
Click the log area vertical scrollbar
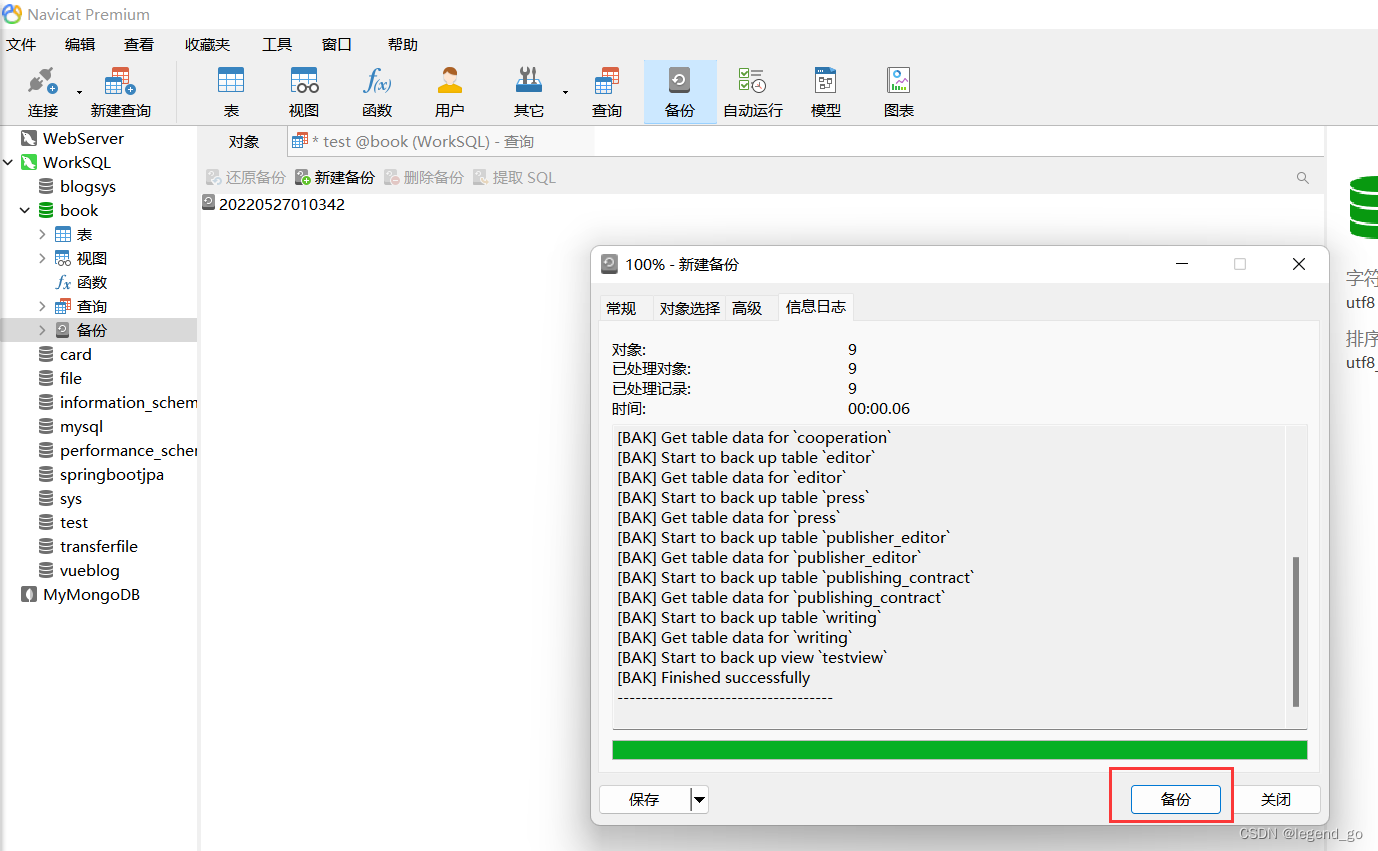pyautogui.click(x=1297, y=632)
